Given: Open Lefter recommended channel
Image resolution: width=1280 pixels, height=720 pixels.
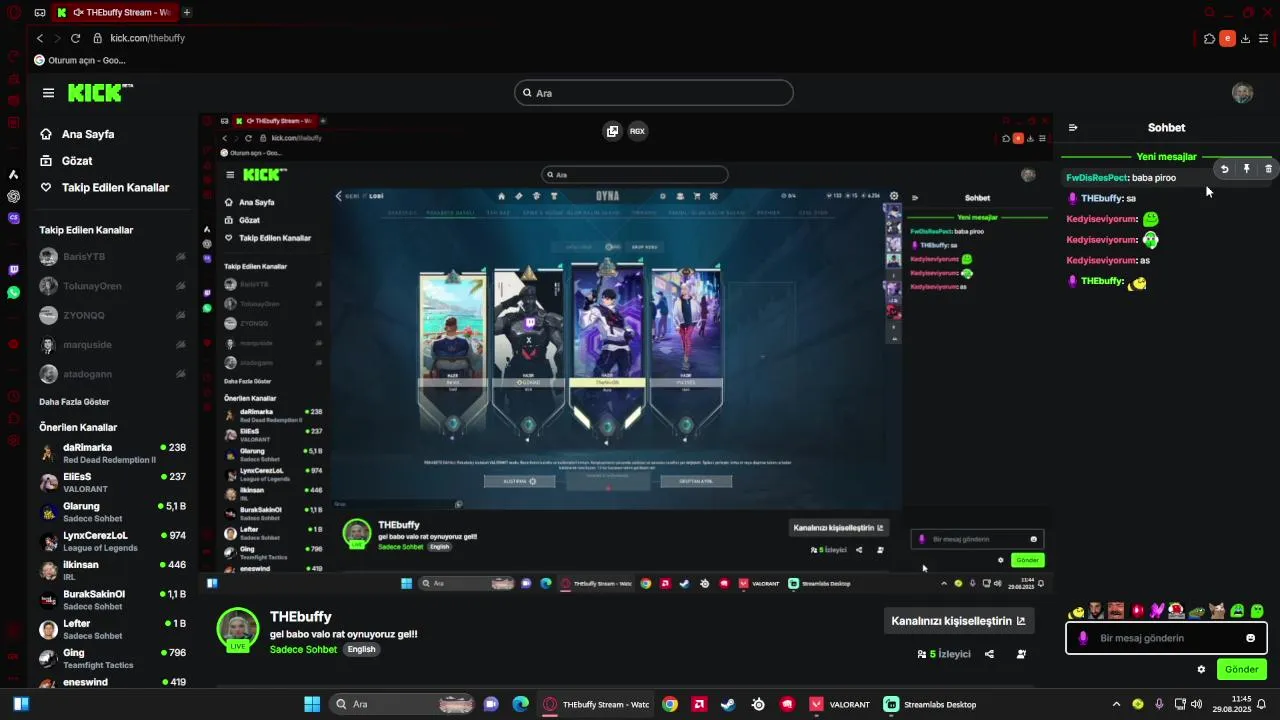Looking at the screenshot, I should (112, 629).
